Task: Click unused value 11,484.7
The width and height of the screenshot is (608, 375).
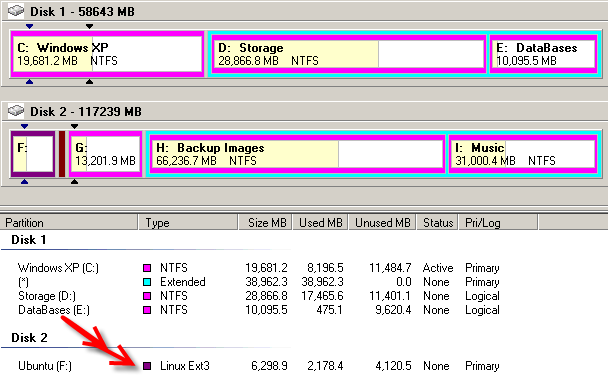Action: [390, 268]
